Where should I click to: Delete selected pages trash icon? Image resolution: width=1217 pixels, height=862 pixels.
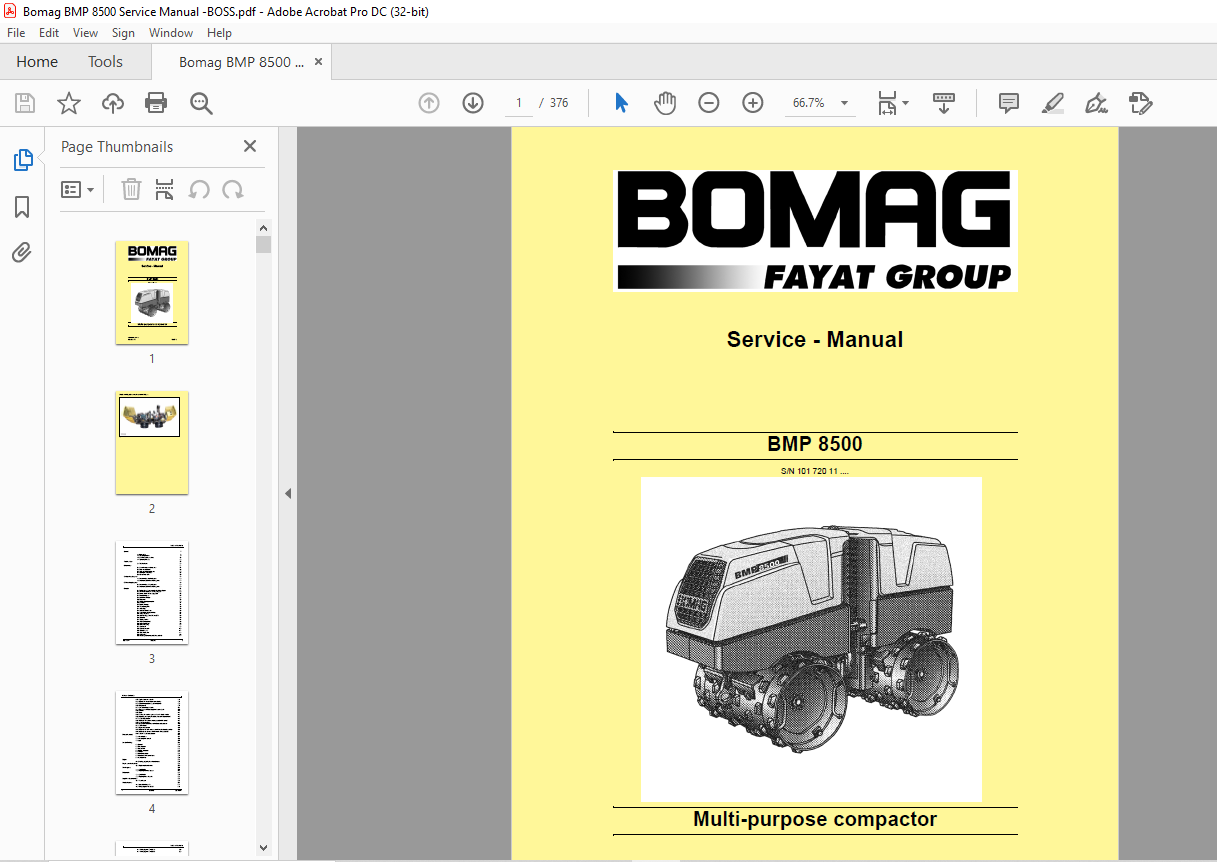coord(131,189)
